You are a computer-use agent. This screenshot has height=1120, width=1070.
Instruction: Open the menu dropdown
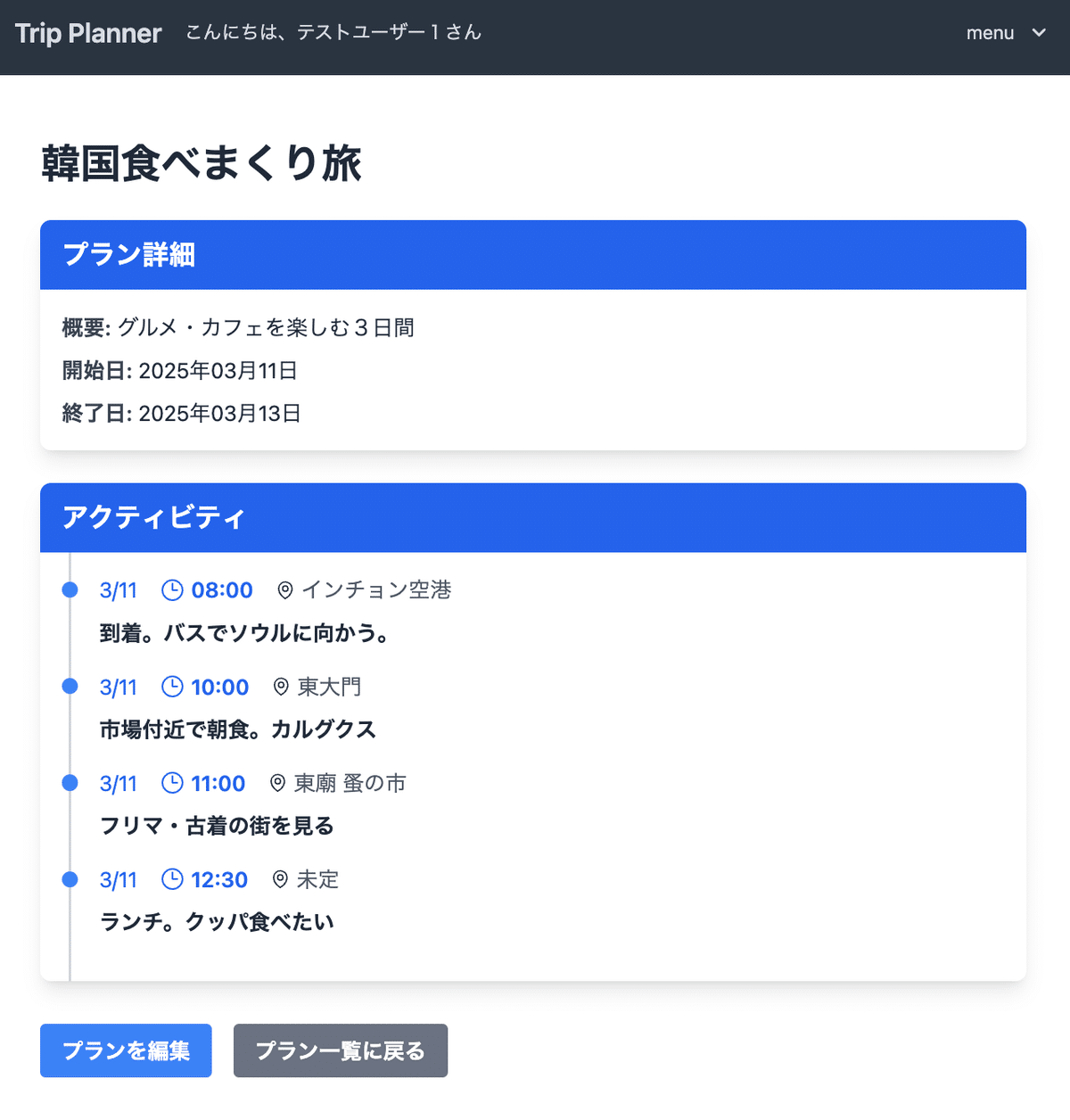click(x=1006, y=33)
